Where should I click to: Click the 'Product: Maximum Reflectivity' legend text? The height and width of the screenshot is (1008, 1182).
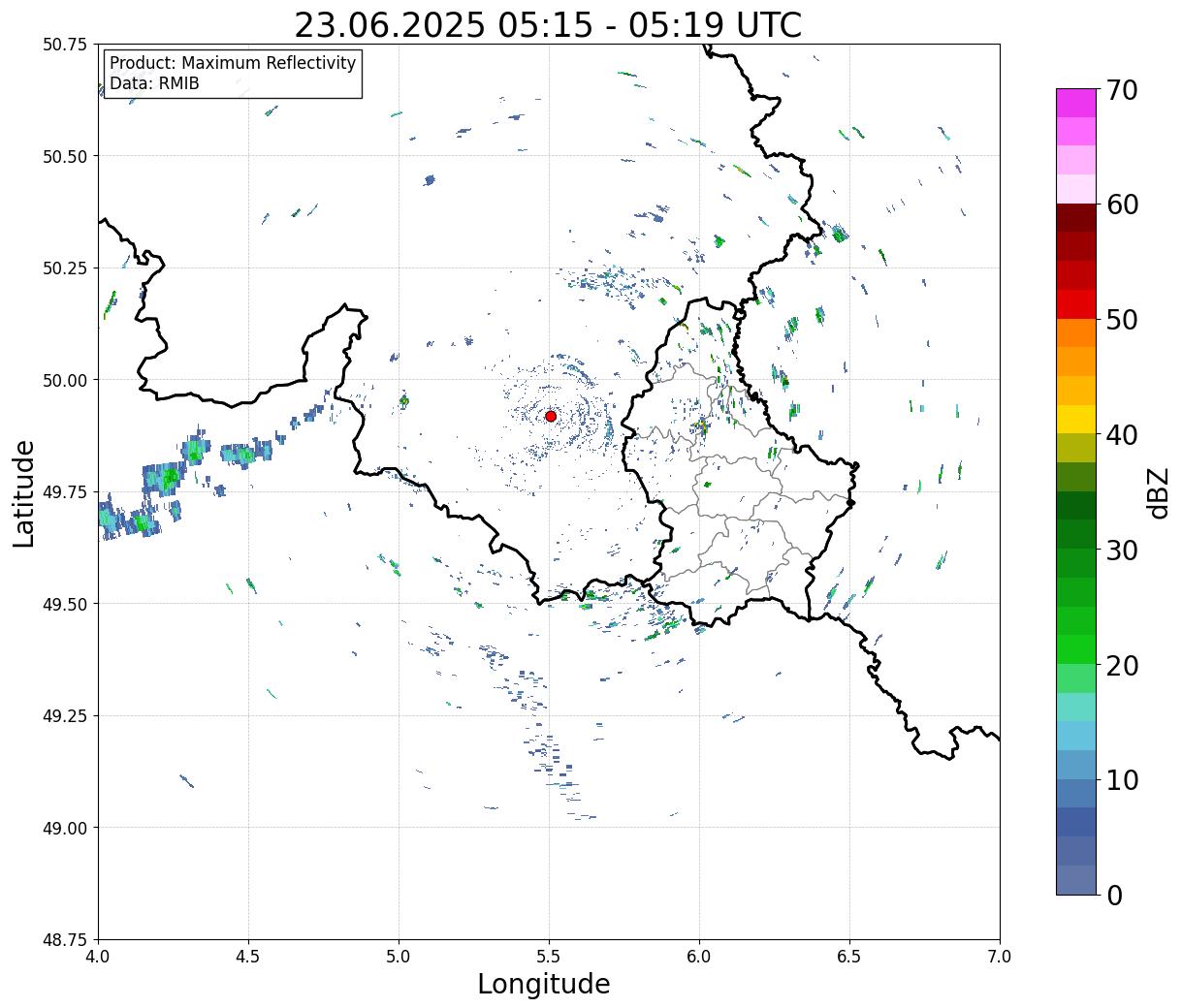click(x=233, y=63)
